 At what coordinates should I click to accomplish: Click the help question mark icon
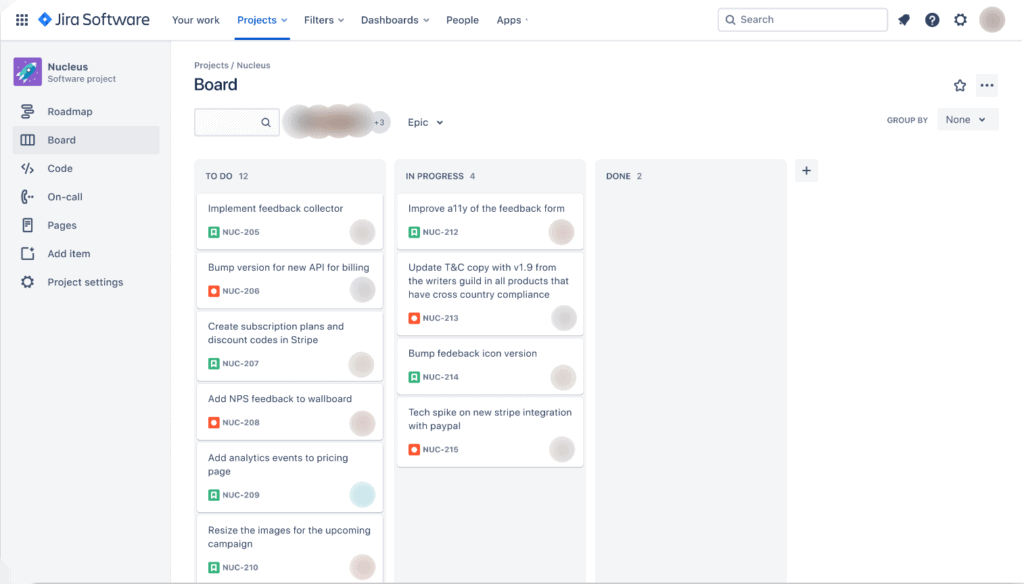pos(932,20)
